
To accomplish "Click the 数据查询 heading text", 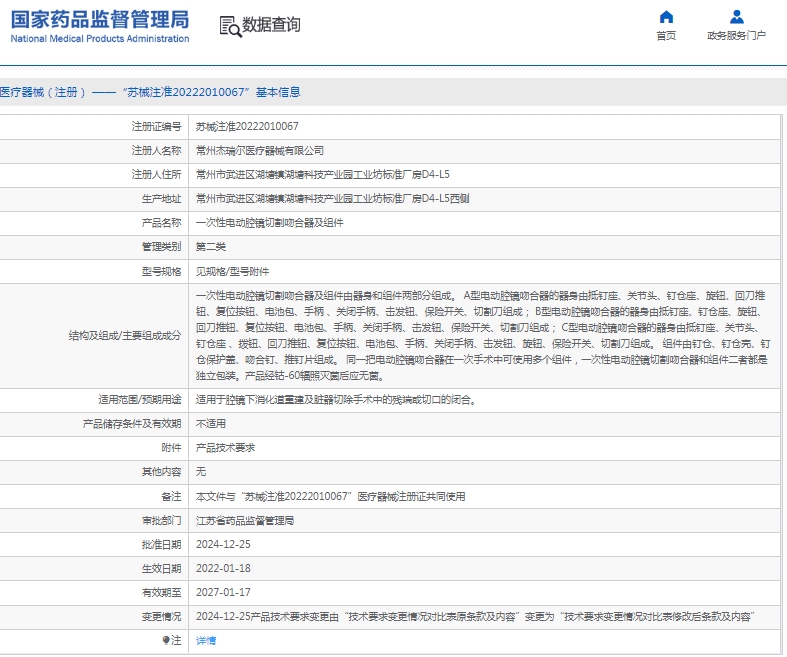I will click(x=271, y=25).
